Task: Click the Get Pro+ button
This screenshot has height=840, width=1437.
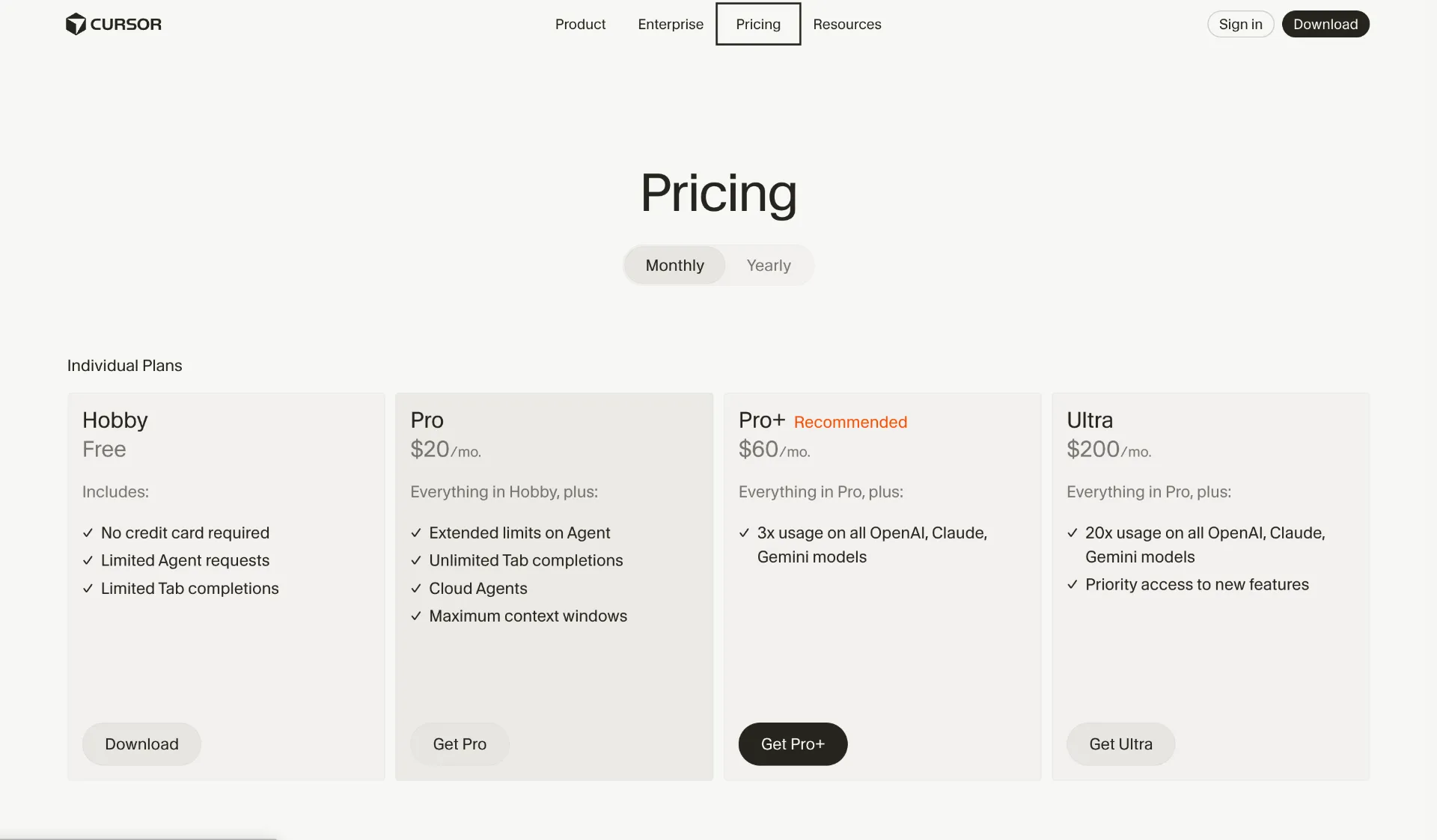Action: (x=793, y=744)
